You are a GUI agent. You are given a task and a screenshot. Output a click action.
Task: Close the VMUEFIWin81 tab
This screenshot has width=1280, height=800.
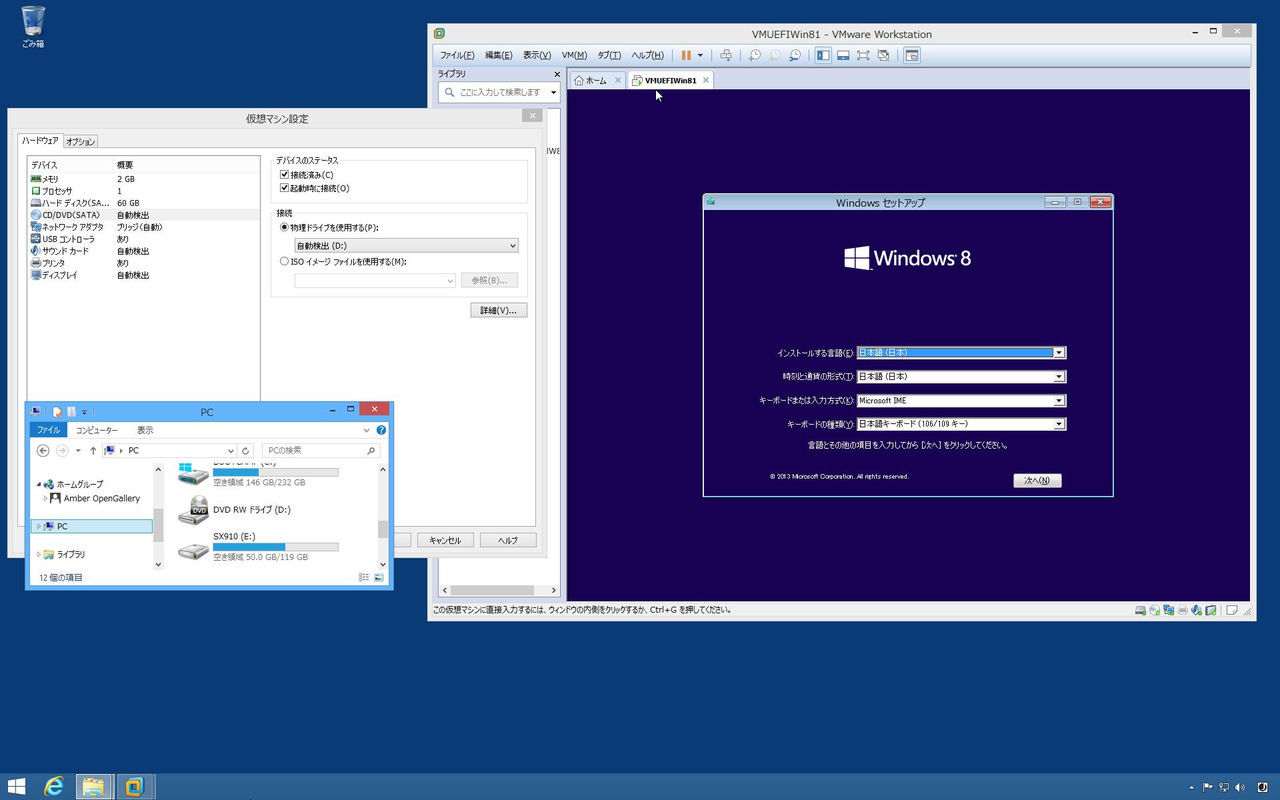point(706,80)
